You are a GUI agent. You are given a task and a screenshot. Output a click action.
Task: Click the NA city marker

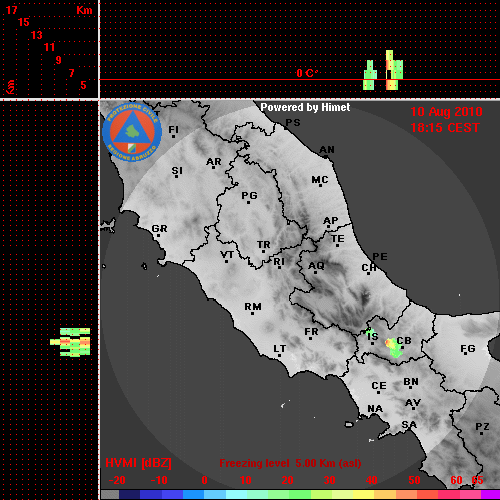click(375, 416)
